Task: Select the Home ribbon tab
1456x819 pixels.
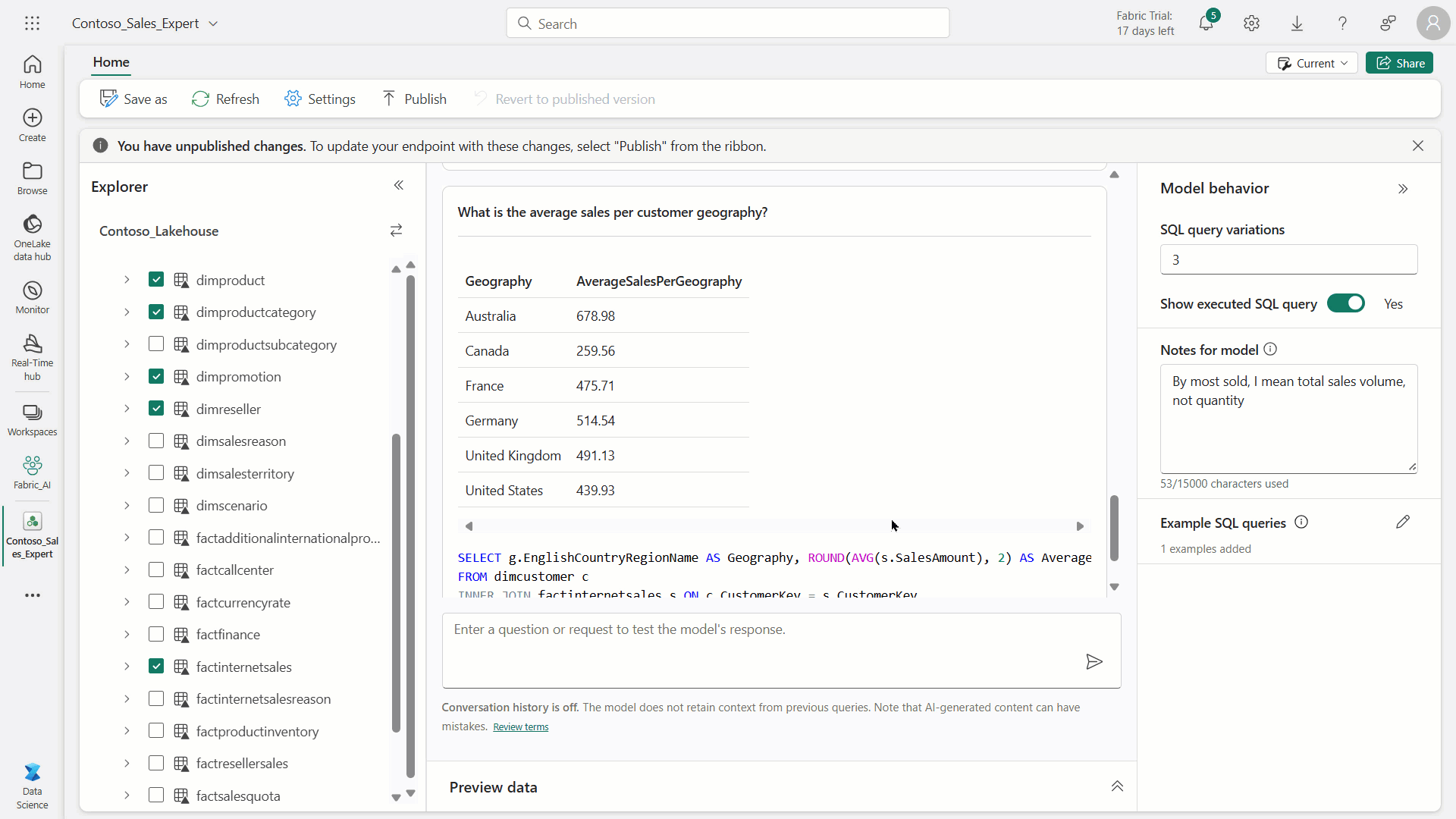Action: pos(111,62)
